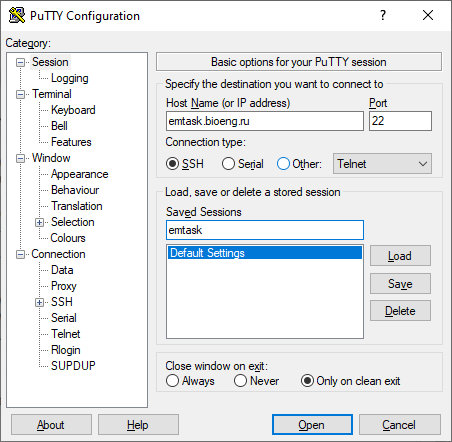Expand the SSH tree node
The width and height of the screenshot is (452, 442).
39,302
